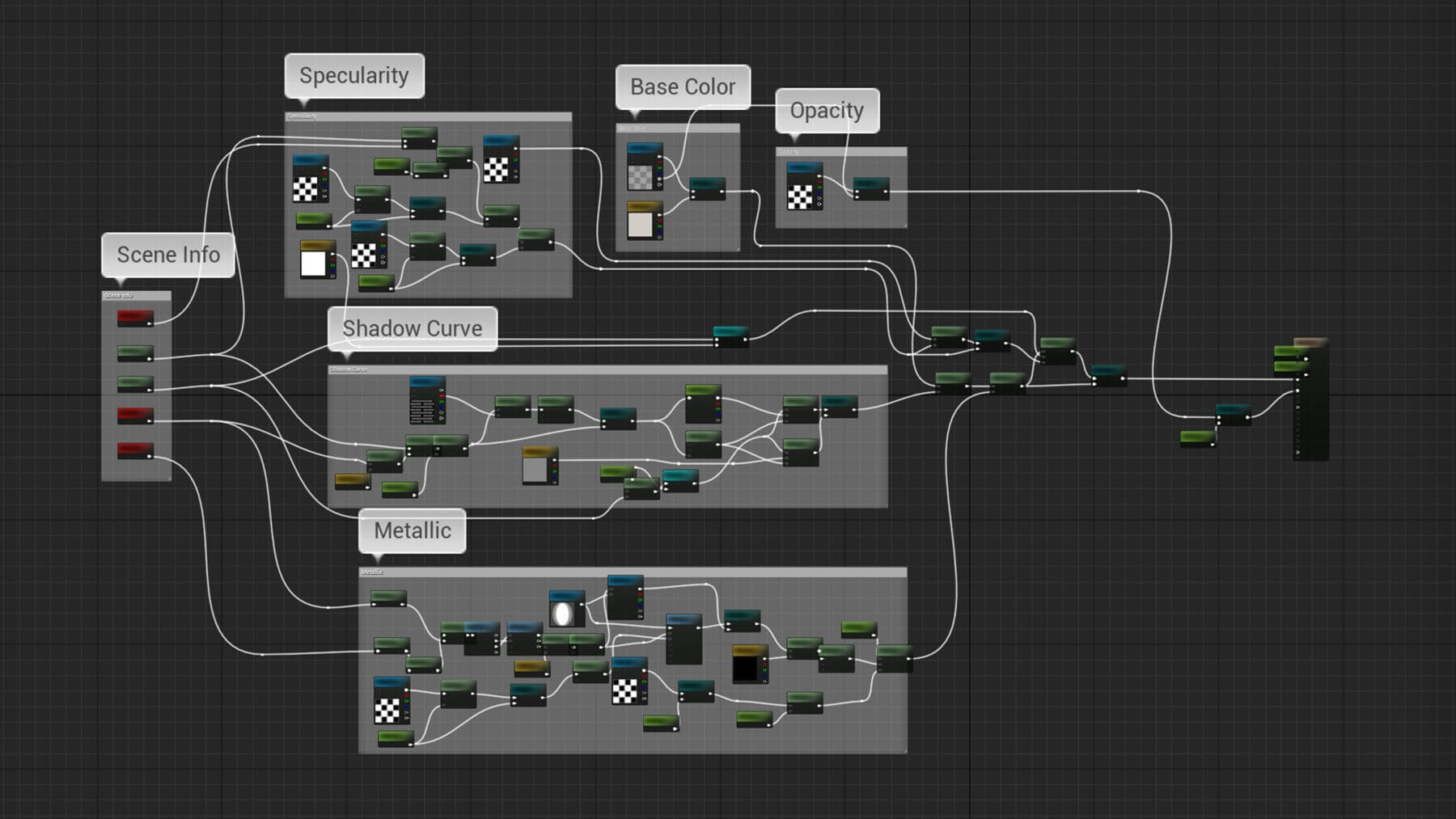Click the black constant node in Metallic
Screen dimensions: 1456x819
click(x=750, y=665)
